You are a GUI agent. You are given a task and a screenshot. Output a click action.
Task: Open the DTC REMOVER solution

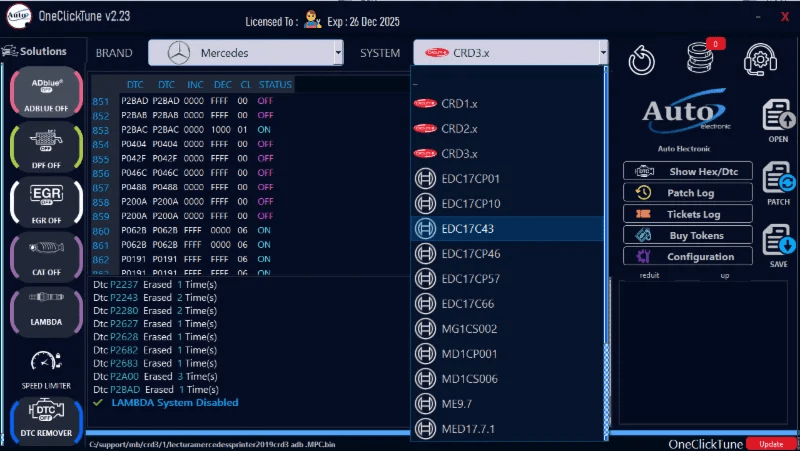(46, 419)
